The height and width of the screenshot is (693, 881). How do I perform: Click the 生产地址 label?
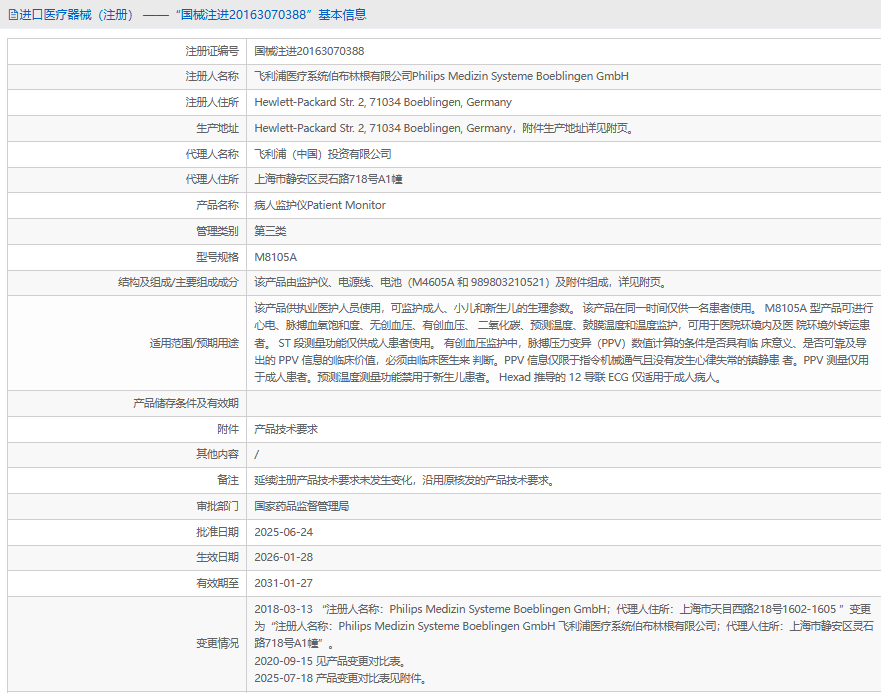217,128
